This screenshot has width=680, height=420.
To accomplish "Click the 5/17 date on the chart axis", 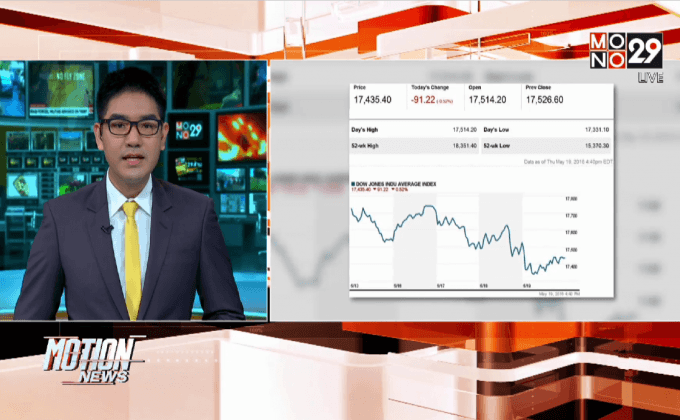I will coord(441,286).
